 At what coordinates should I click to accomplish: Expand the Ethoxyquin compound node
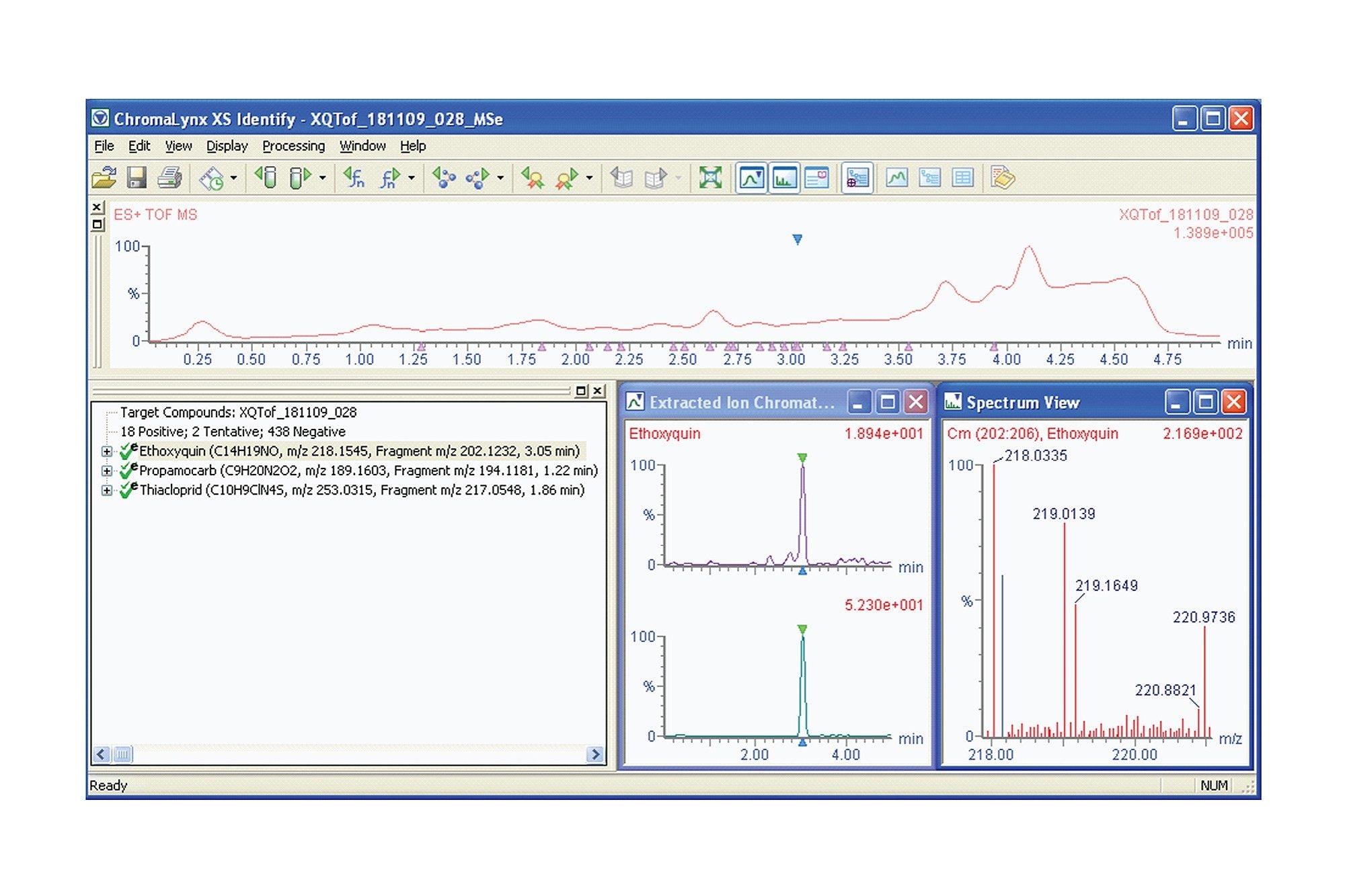[108, 452]
